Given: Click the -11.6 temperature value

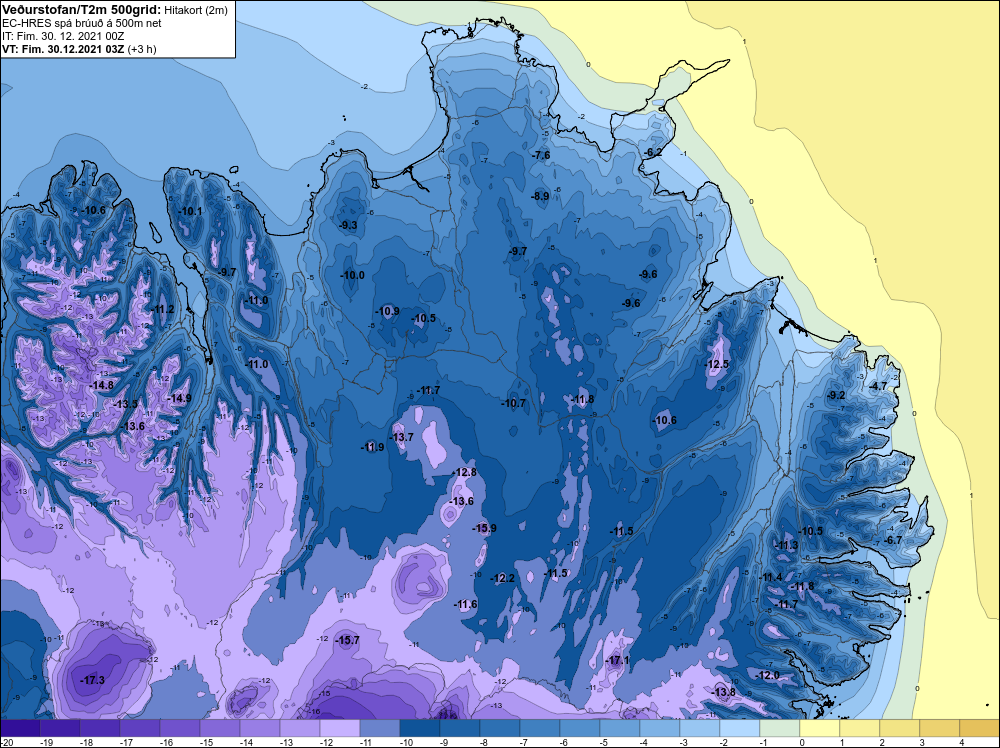Looking at the screenshot, I should click(465, 604).
